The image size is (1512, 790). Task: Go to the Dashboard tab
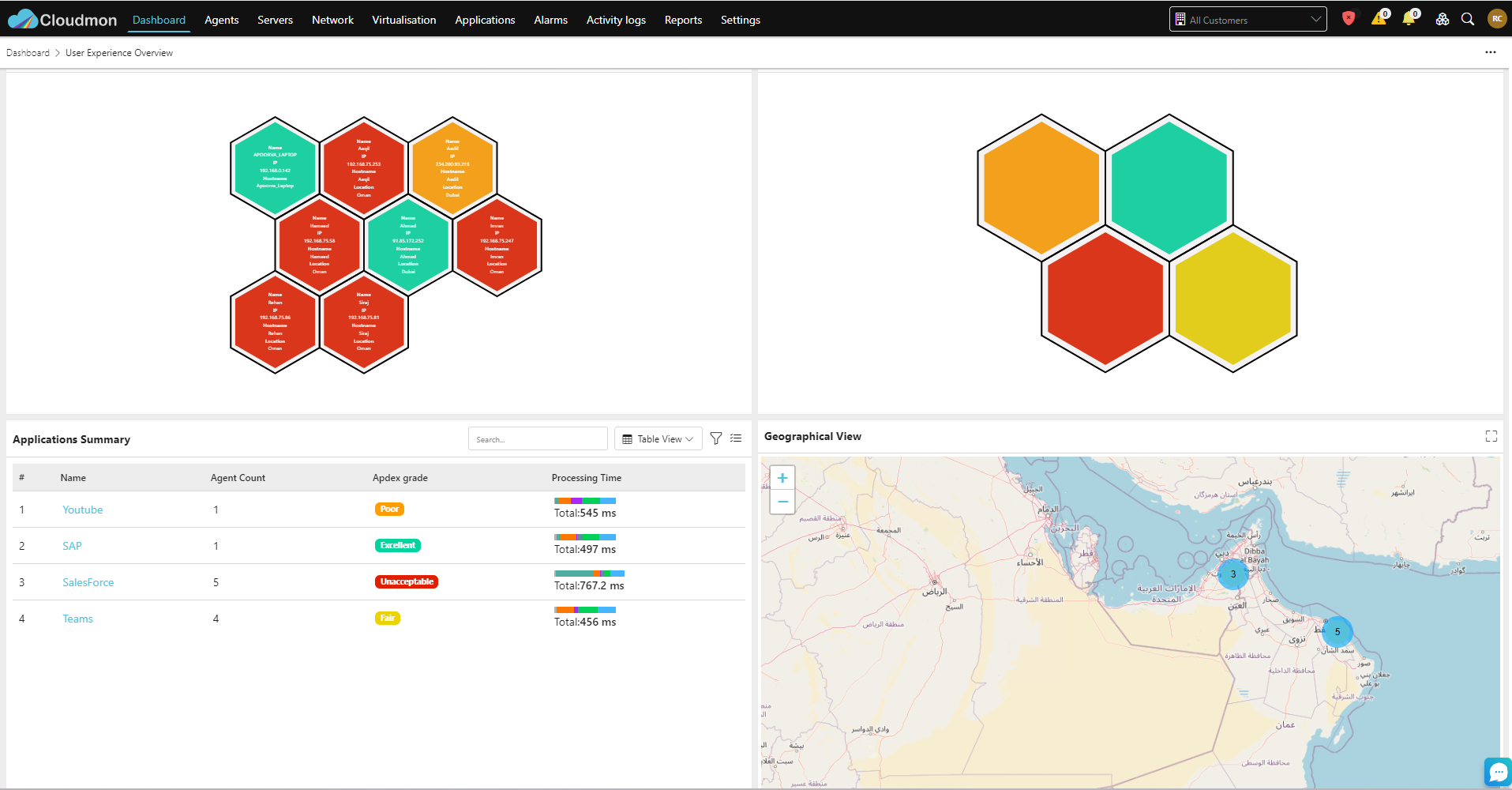[159, 20]
